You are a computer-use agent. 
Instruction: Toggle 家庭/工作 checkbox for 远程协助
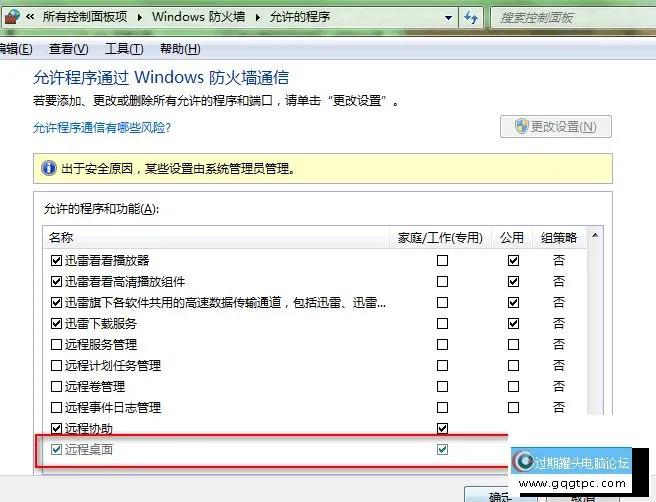click(442, 428)
